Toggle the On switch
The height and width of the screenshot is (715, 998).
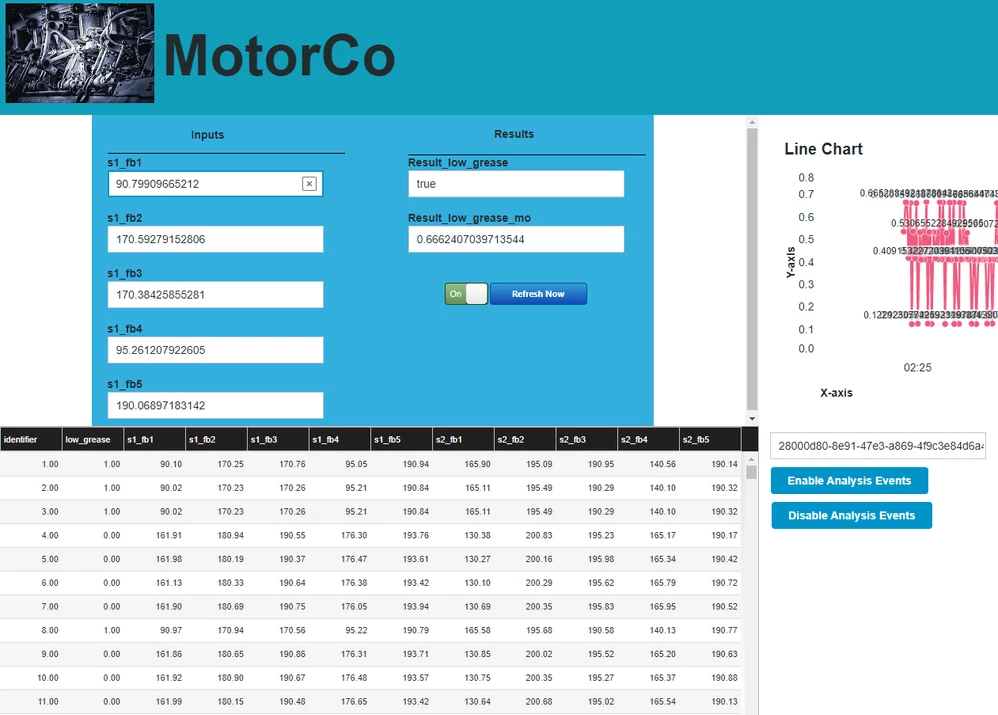click(466, 294)
